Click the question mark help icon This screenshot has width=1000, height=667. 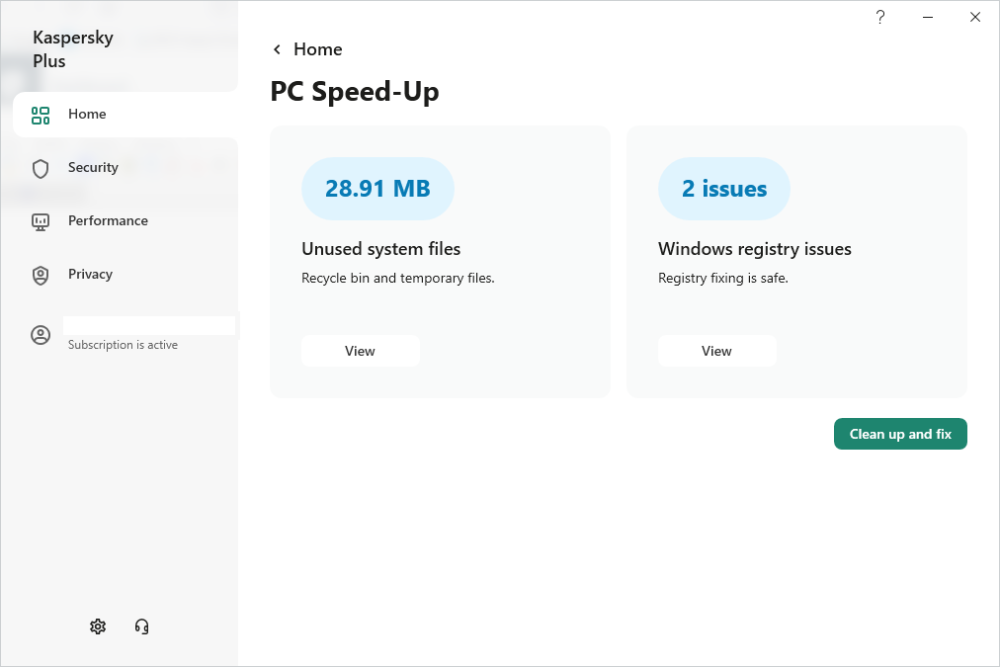[880, 17]
